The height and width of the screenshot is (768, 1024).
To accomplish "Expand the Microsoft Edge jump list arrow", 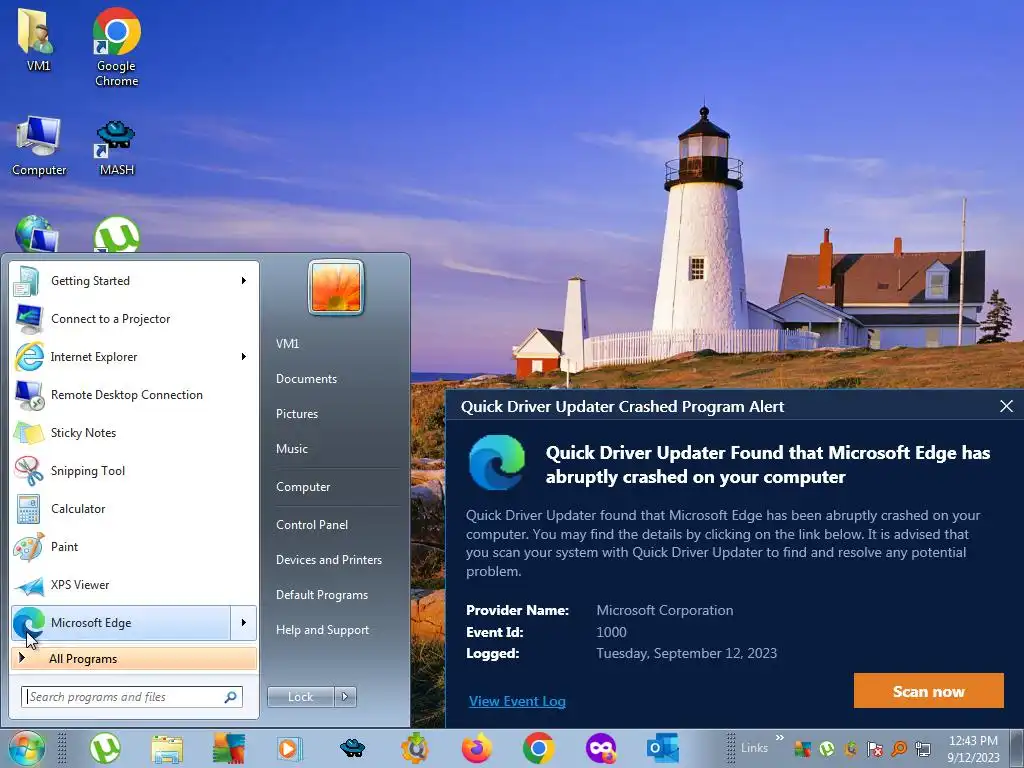I will (244, 623).
